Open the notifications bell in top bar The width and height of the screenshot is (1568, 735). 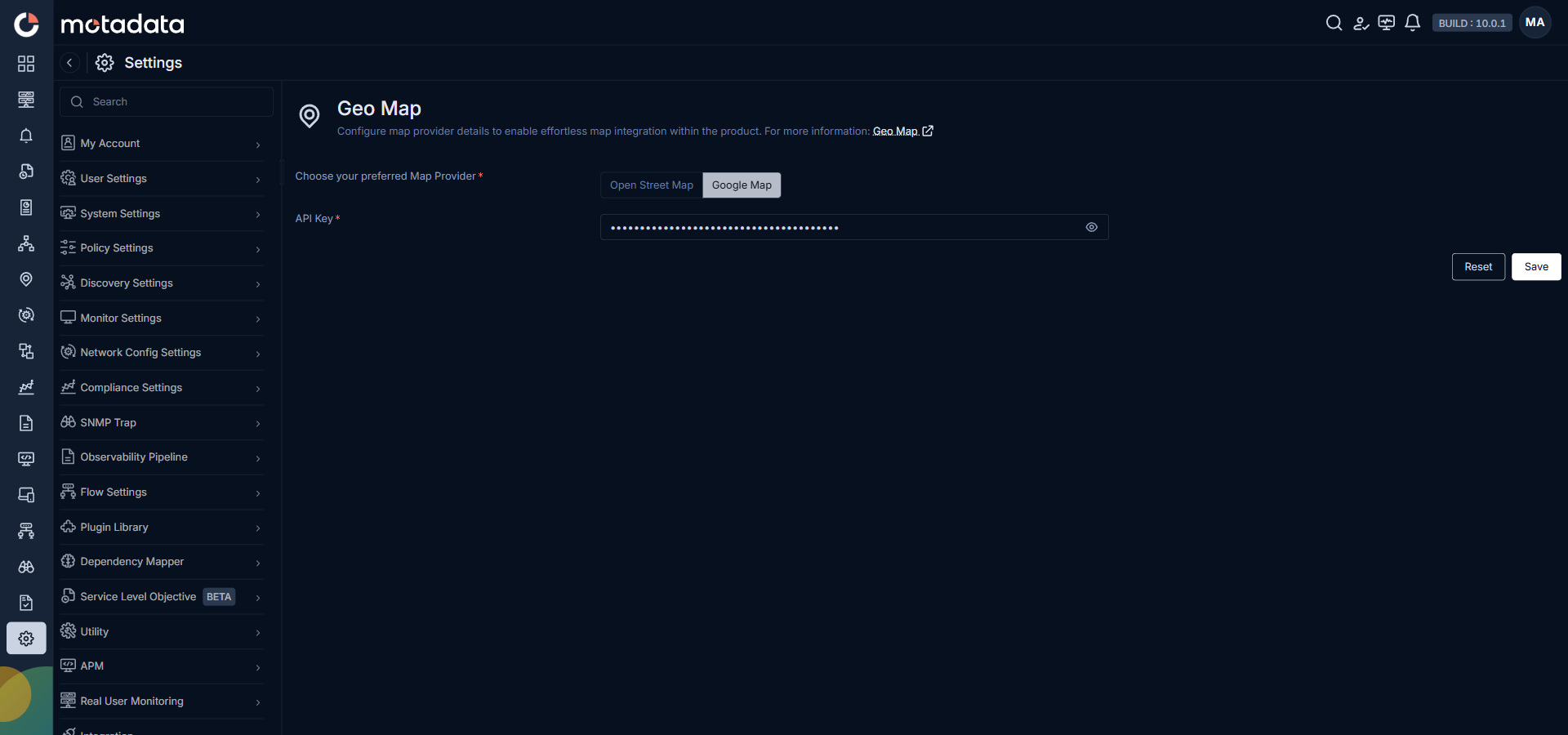(1412, 23)
